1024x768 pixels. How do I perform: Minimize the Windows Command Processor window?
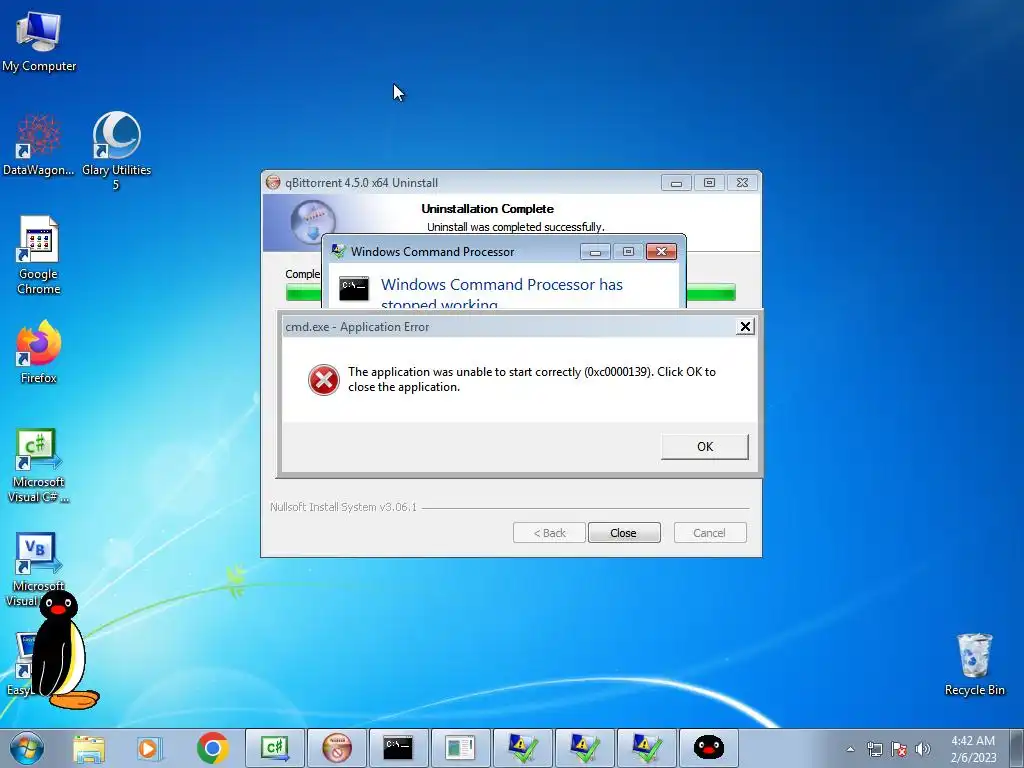[595, 251]
